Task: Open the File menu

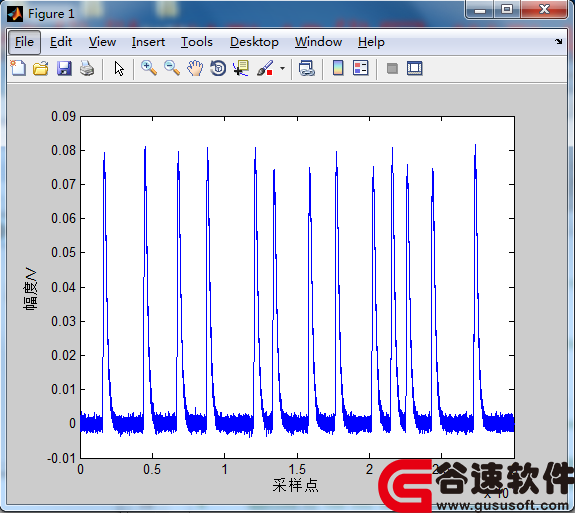Action: coord(24,42)
